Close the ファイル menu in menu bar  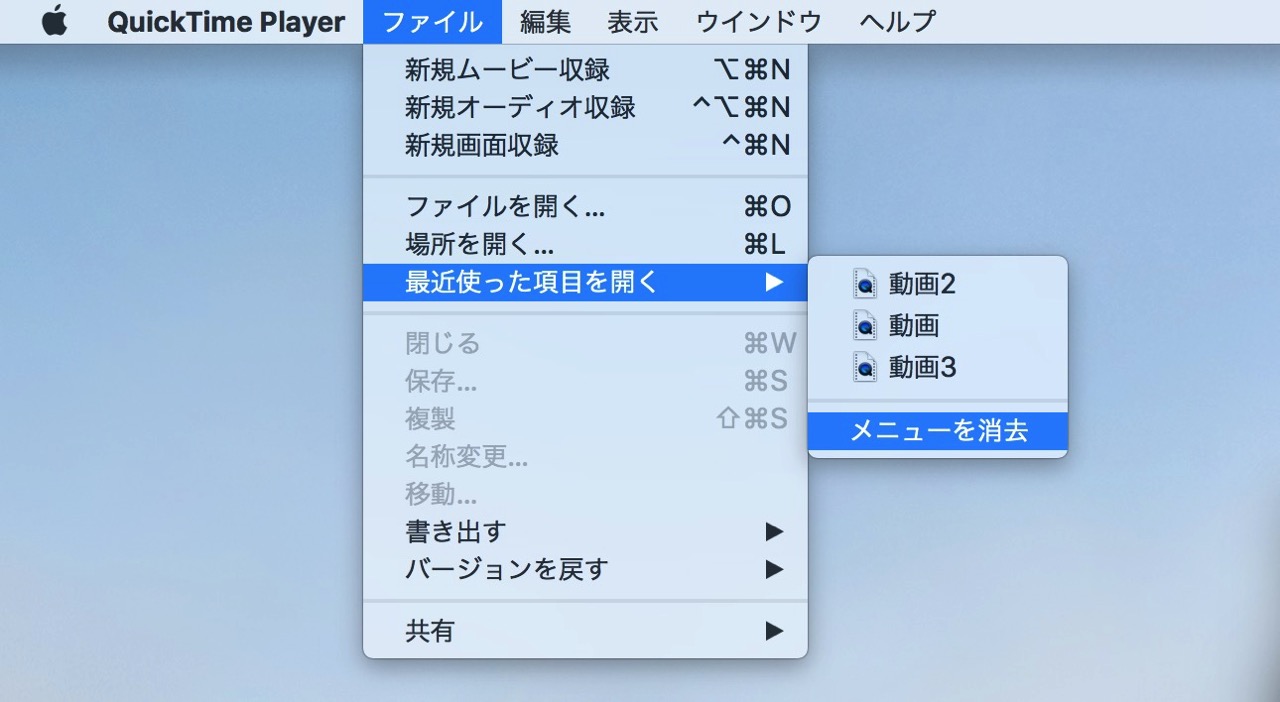[x=432, y=21]
